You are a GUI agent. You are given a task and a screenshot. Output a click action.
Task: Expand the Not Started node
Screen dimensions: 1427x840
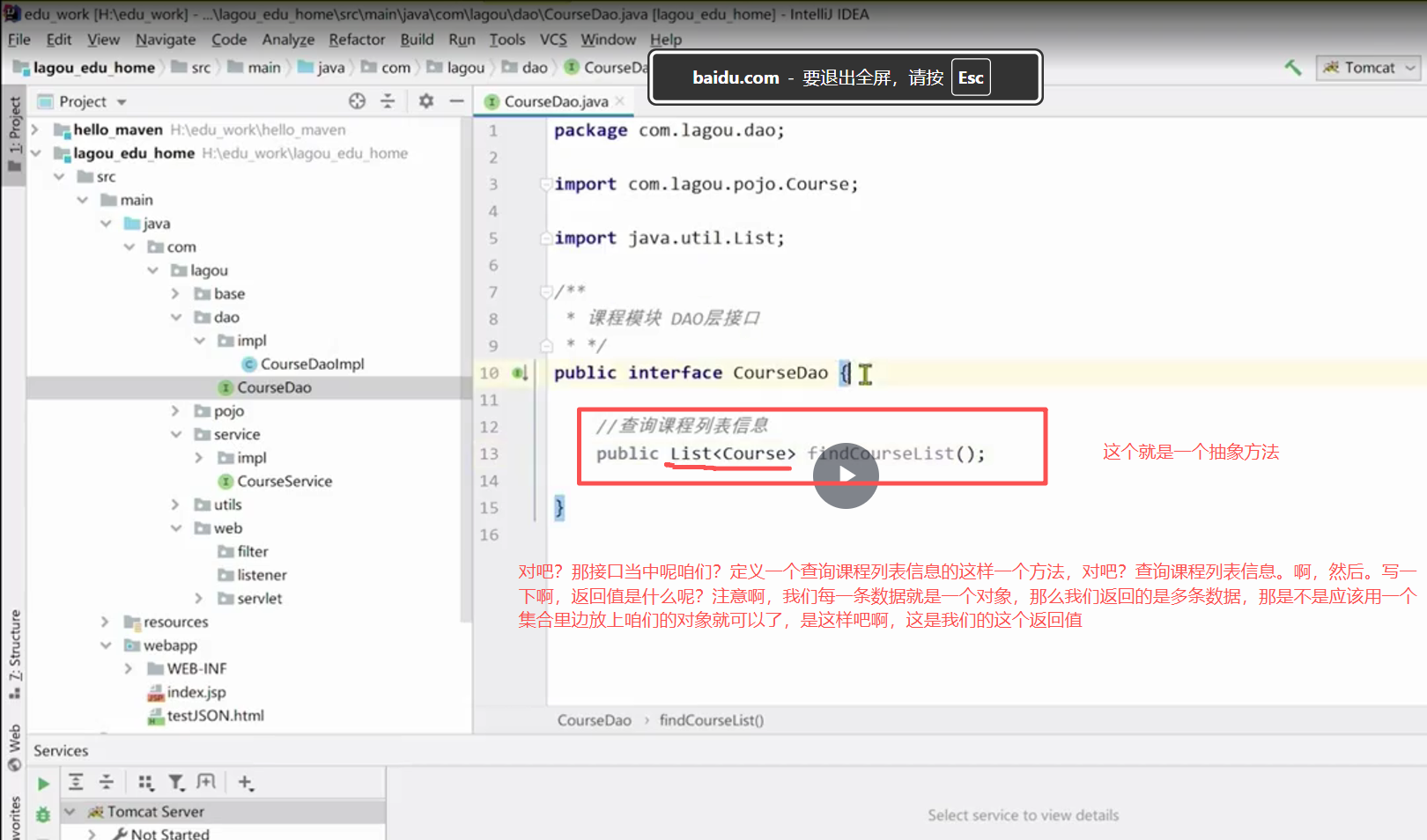tap(92, 834)
